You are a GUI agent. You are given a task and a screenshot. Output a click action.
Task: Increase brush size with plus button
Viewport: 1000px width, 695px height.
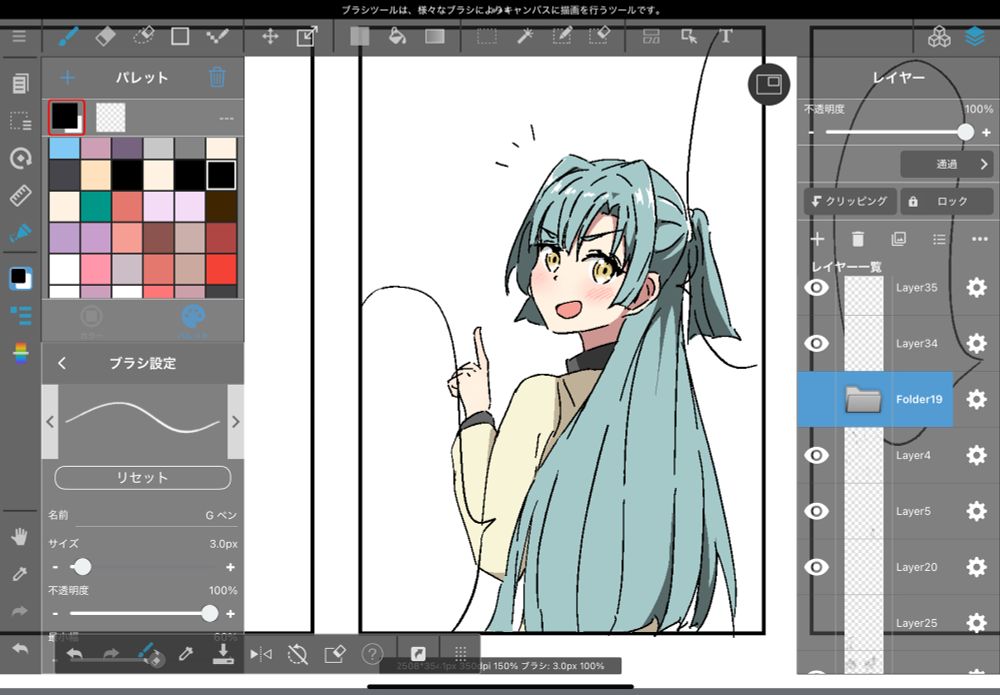(x=230, y=567)
